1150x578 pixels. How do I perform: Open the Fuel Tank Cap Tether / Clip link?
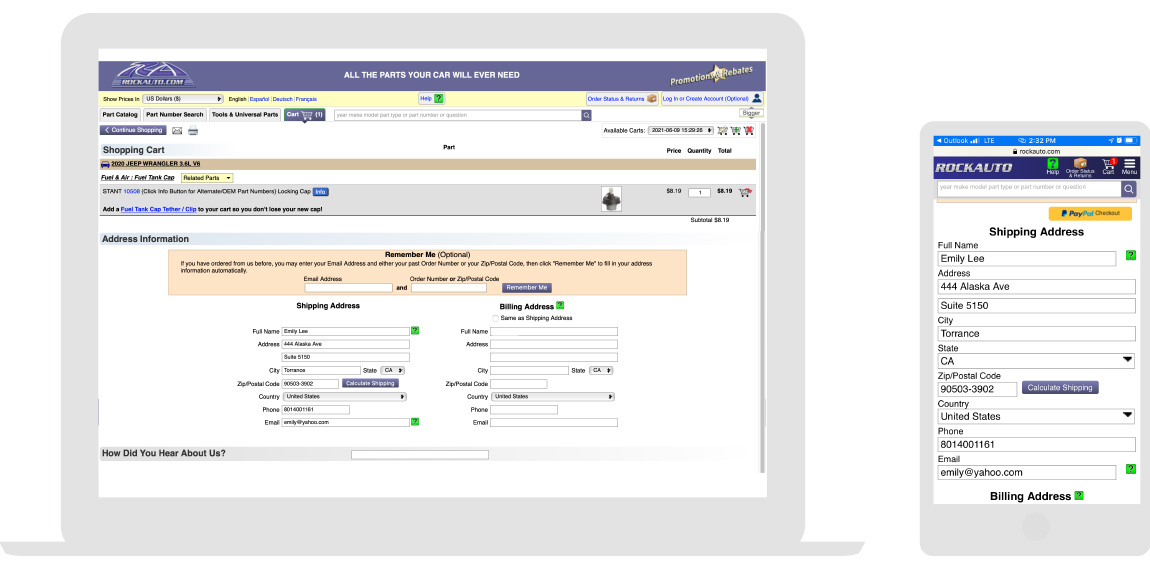pyautogui.click(x=158, y=209)
